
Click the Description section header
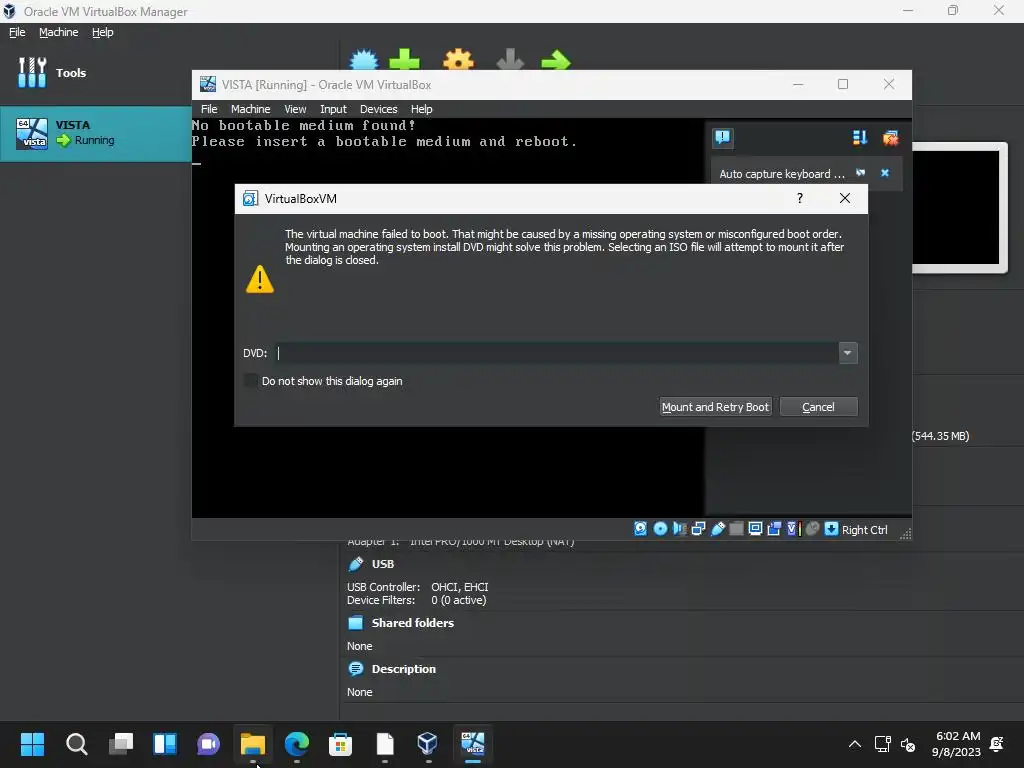coord(404,669)
